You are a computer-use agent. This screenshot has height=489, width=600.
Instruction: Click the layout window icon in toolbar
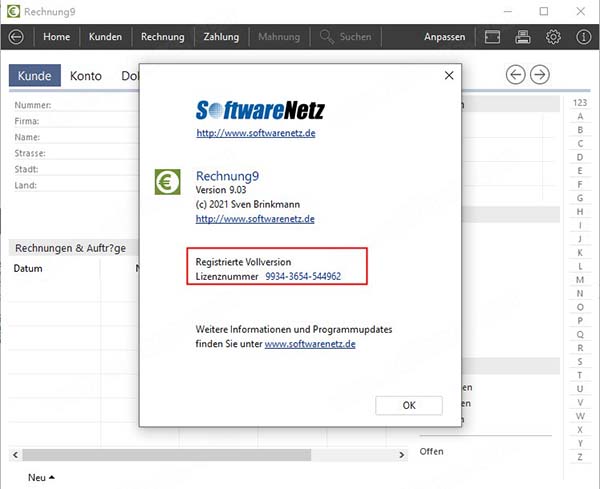click(492, 37)
